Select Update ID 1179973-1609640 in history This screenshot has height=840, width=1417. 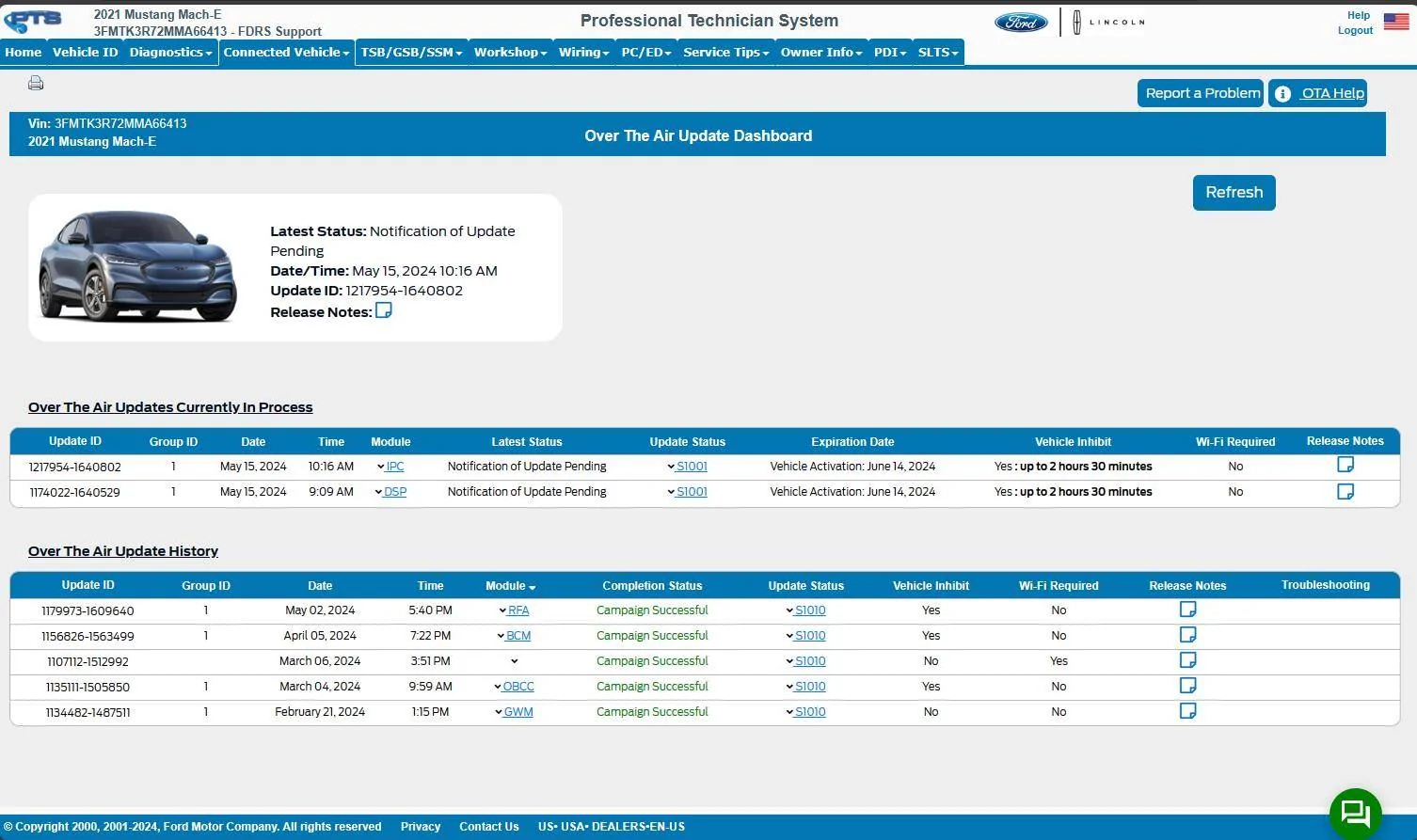pos(88,610)
